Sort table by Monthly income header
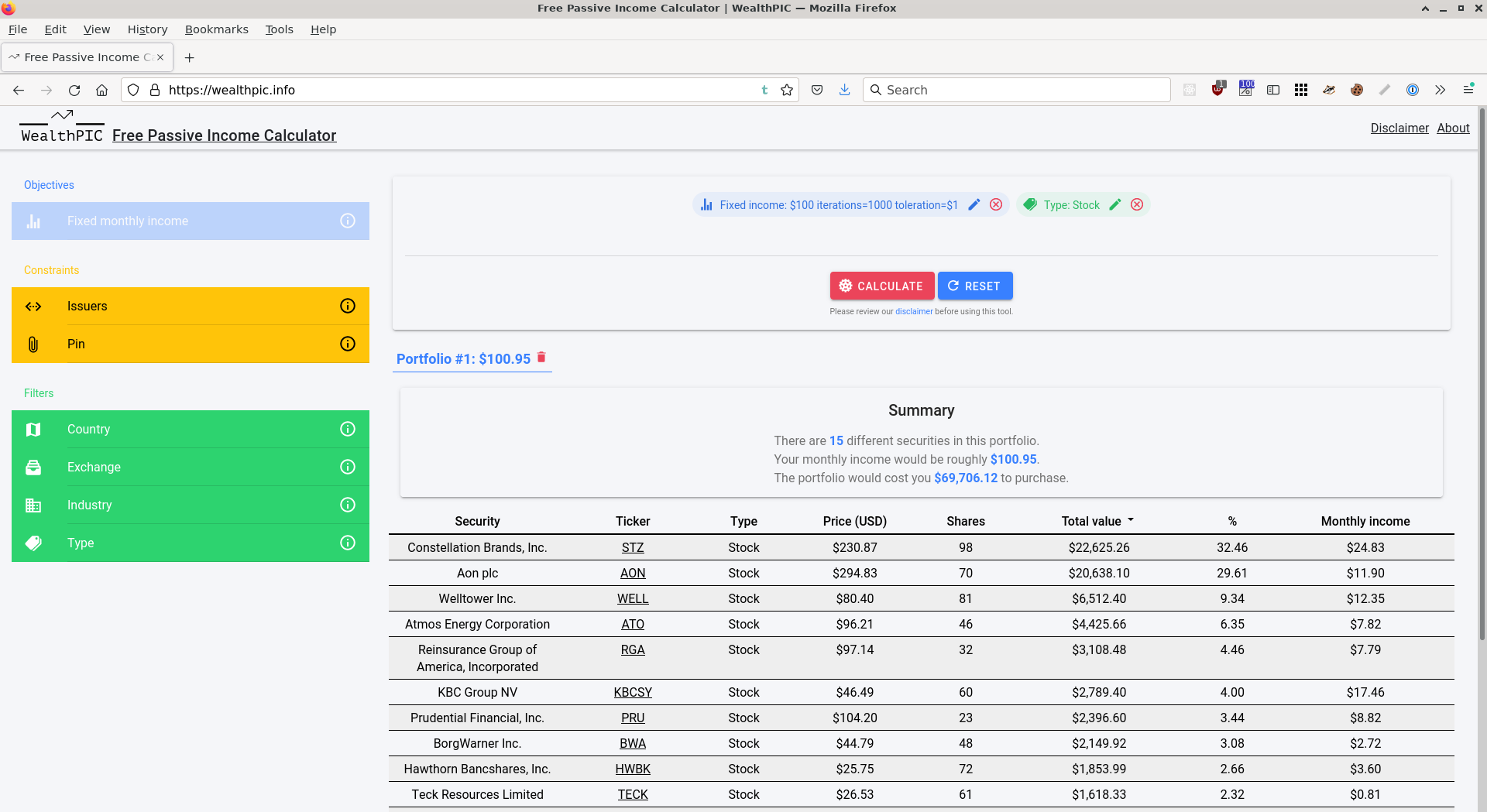The width and height of the screenshot is (1487, 812). pos(1365,521)
